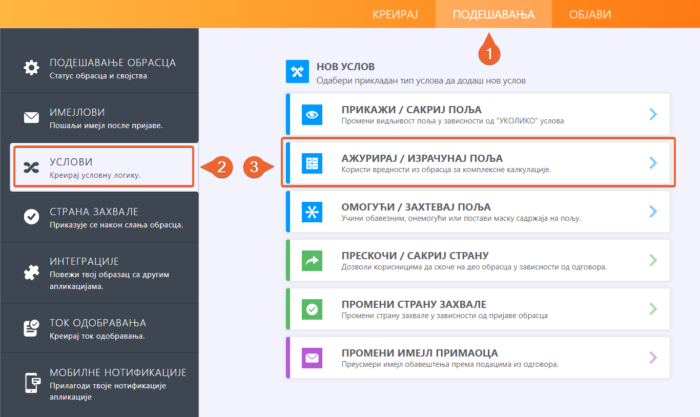Viewport: 700px width, 417px height.
Task: Click text 'Промени страну захвале у зависности од пријаве обрасца'
Action: tap(445, 316)
